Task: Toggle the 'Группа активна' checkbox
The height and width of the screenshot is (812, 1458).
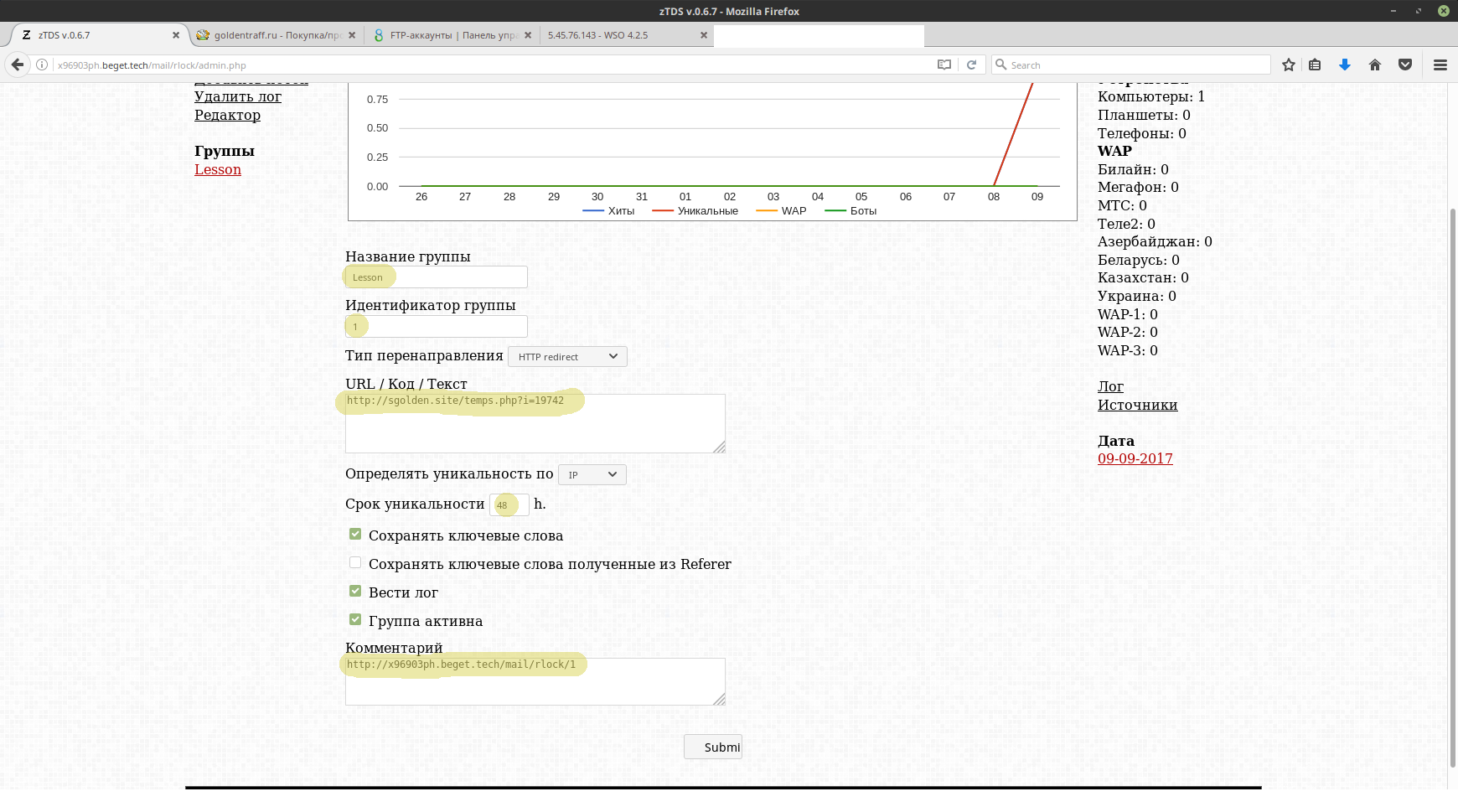Action: tap(355, 619)
